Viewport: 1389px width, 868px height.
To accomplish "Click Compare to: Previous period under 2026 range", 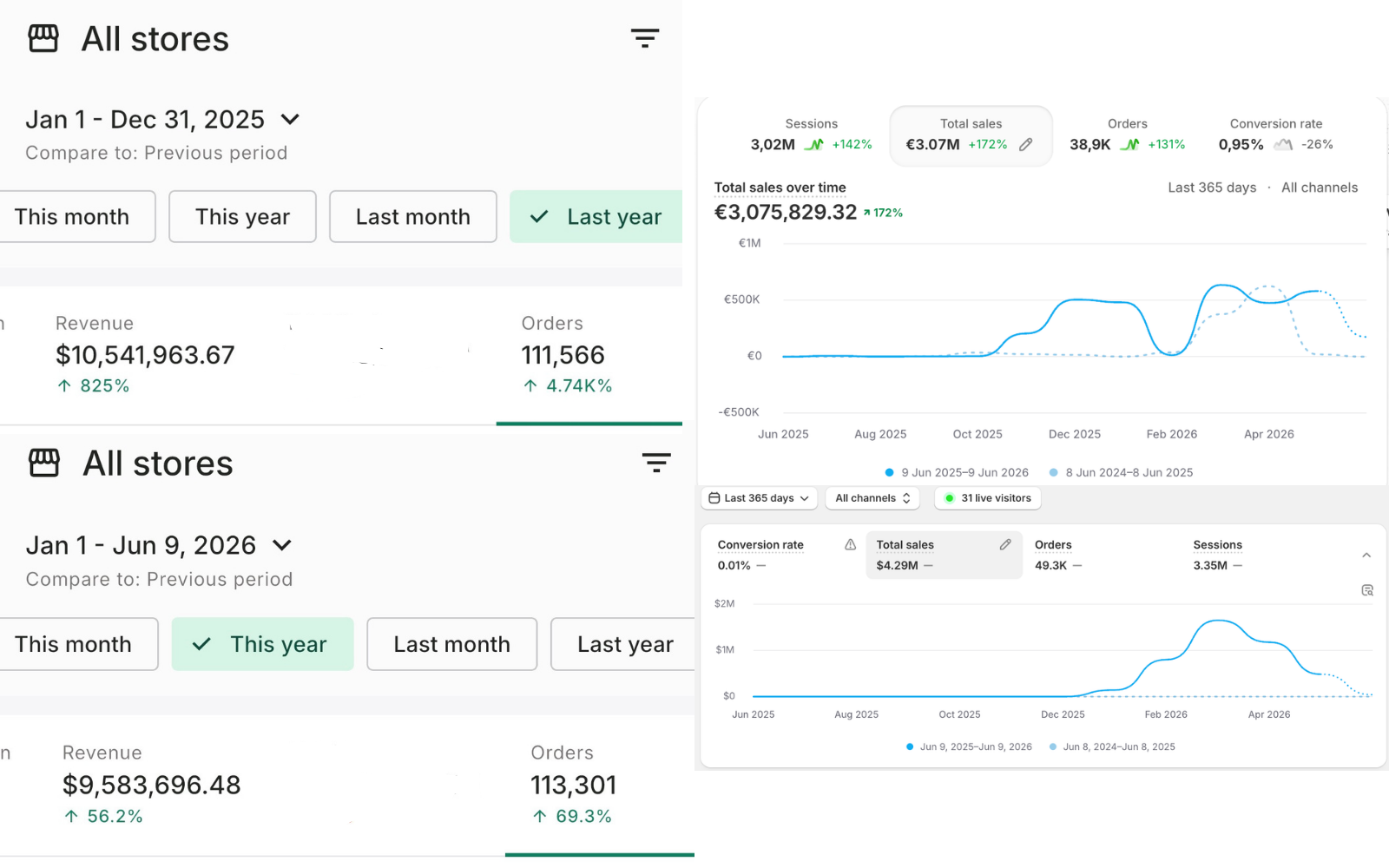I will 159,579.
